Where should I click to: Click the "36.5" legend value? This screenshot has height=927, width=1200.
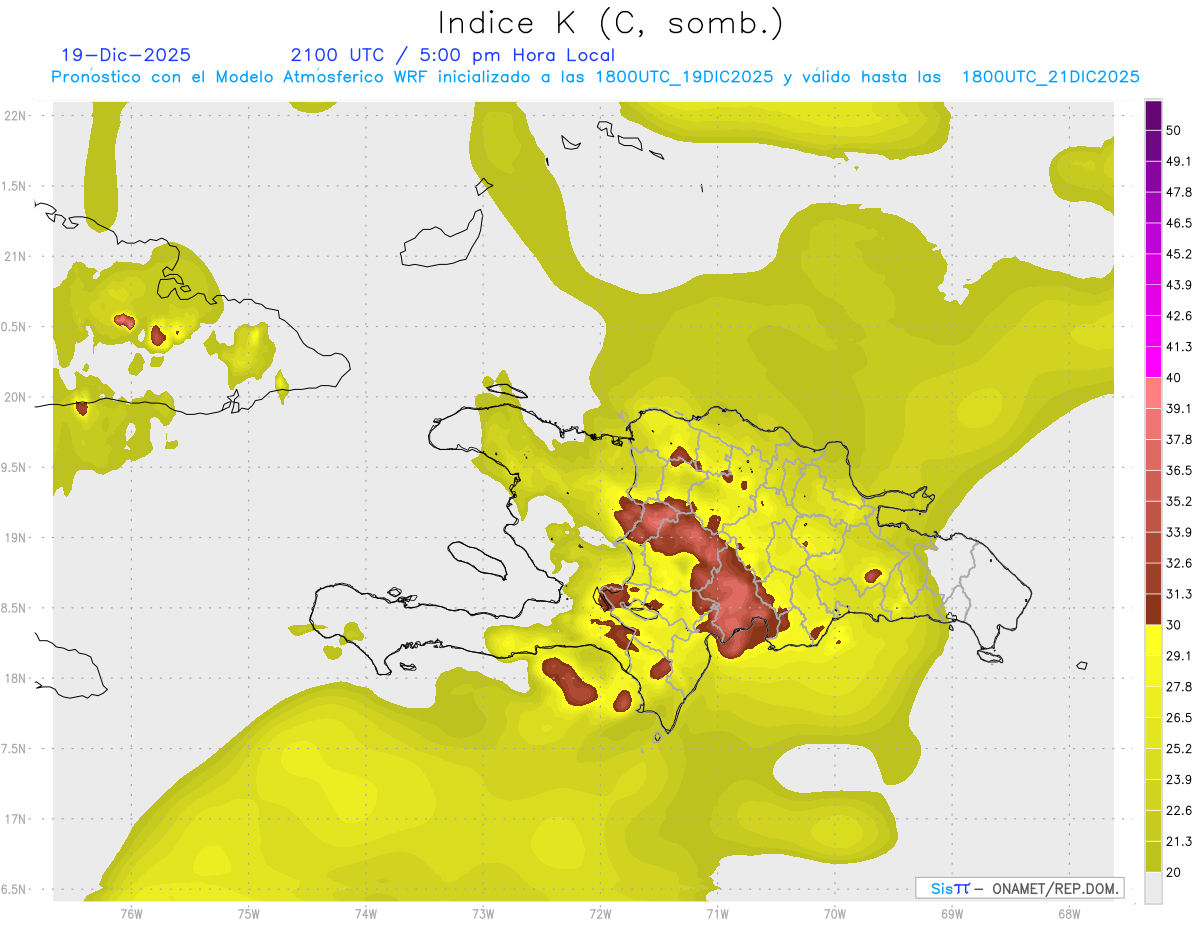click(1179, 470)
